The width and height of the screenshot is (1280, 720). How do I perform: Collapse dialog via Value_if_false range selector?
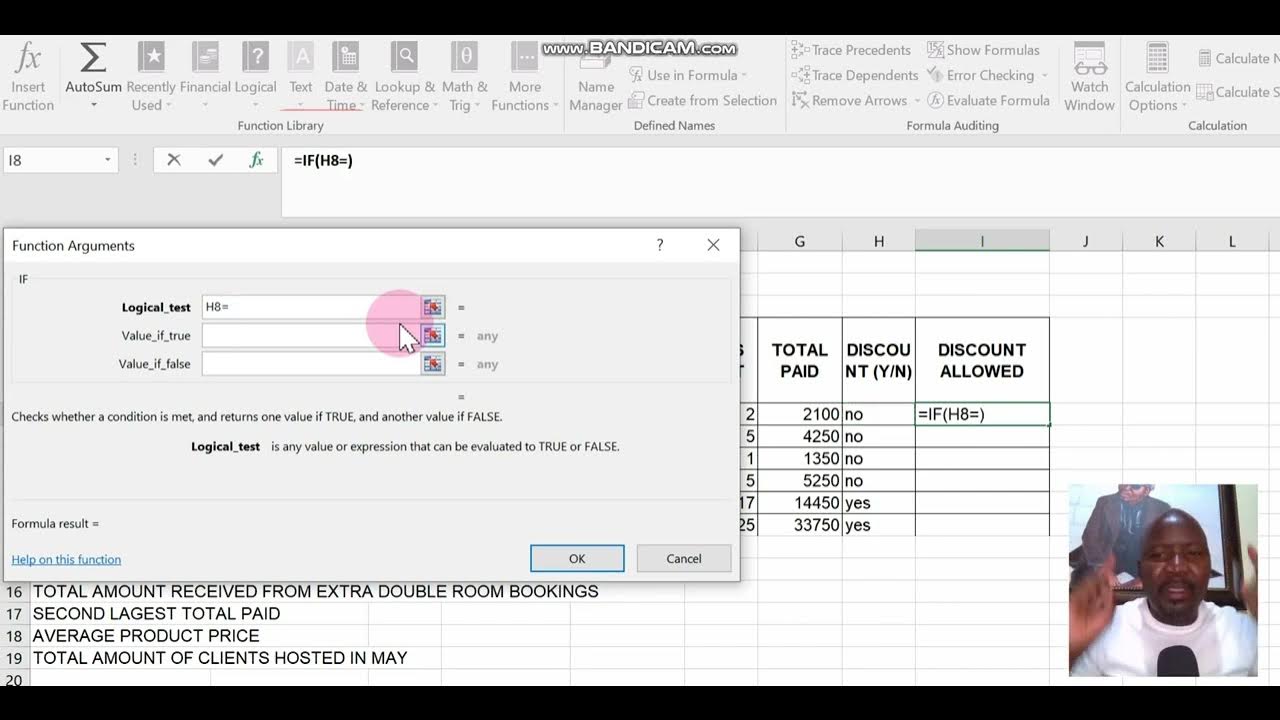pos(432,364)
